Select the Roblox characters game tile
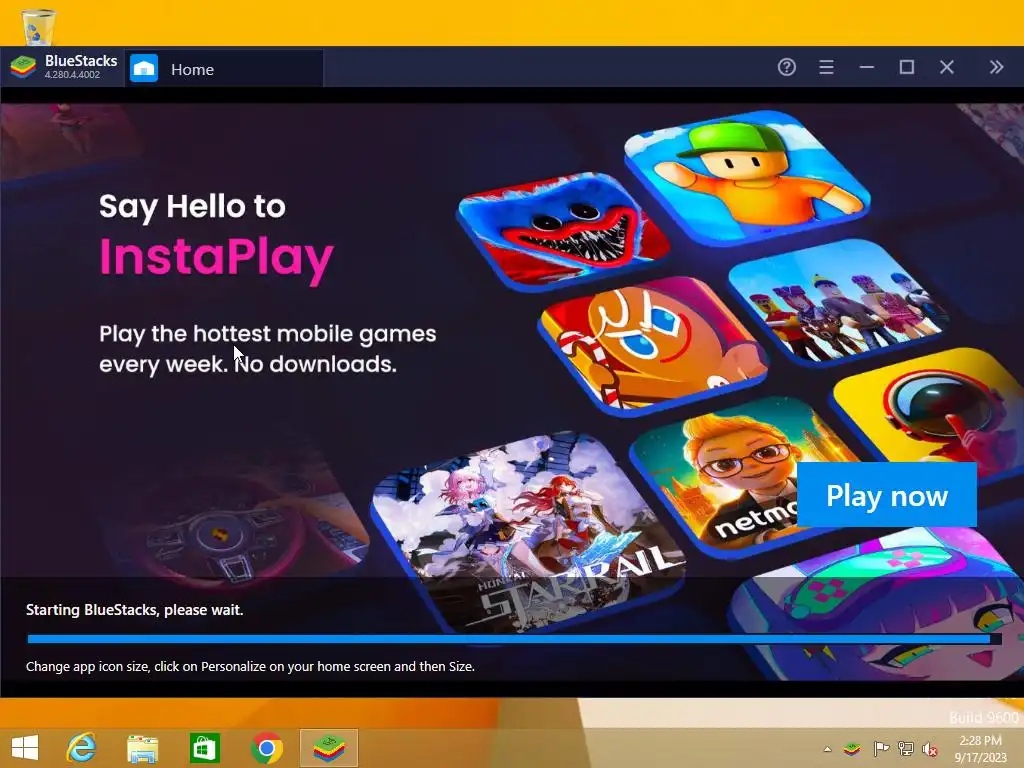 coord(838,302)
